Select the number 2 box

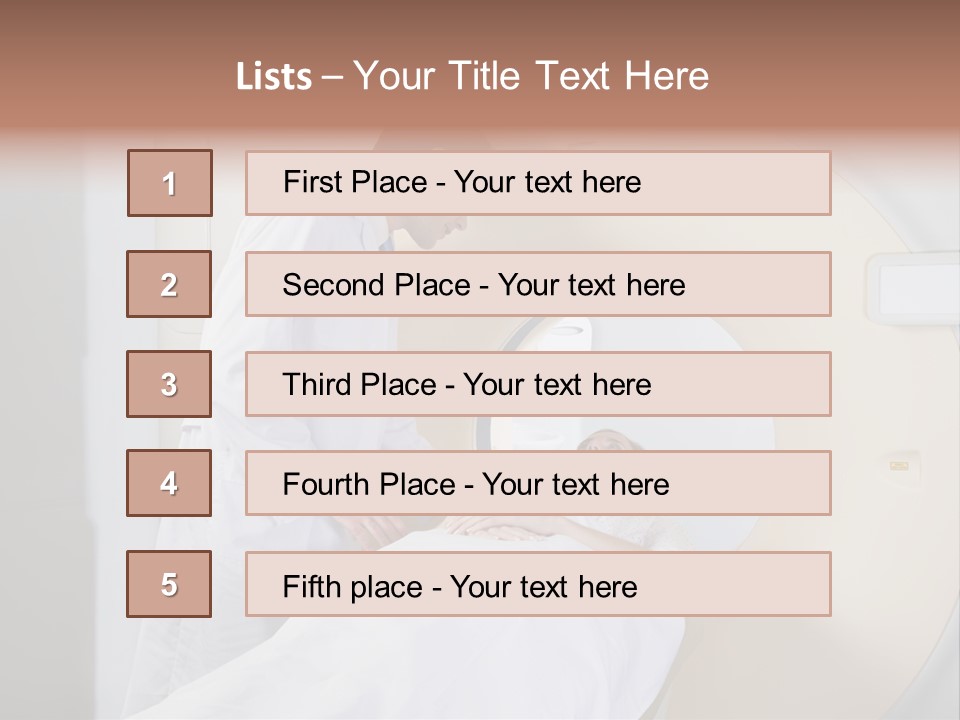click(x=169, y=284)
